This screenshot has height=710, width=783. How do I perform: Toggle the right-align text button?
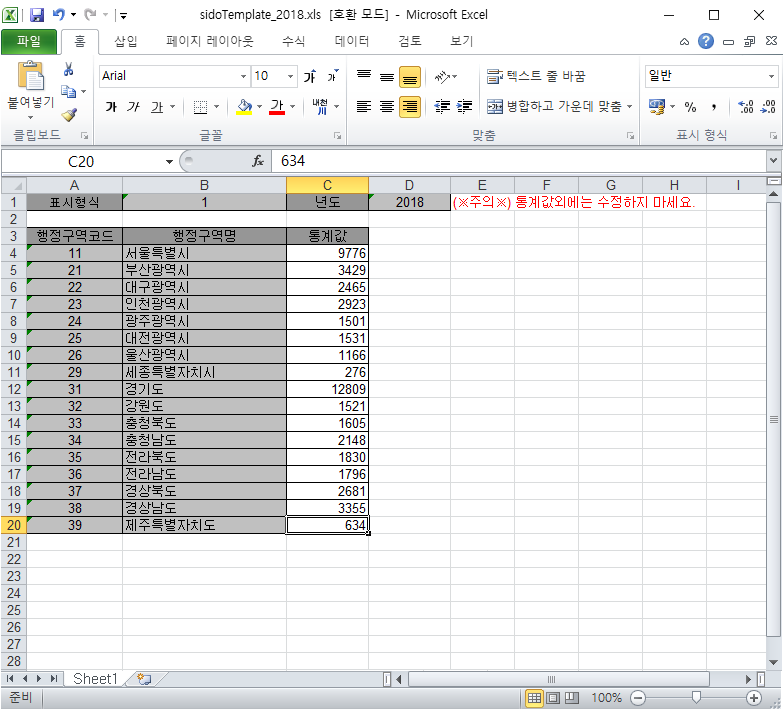pyautogui.click(x=409, y=107)
